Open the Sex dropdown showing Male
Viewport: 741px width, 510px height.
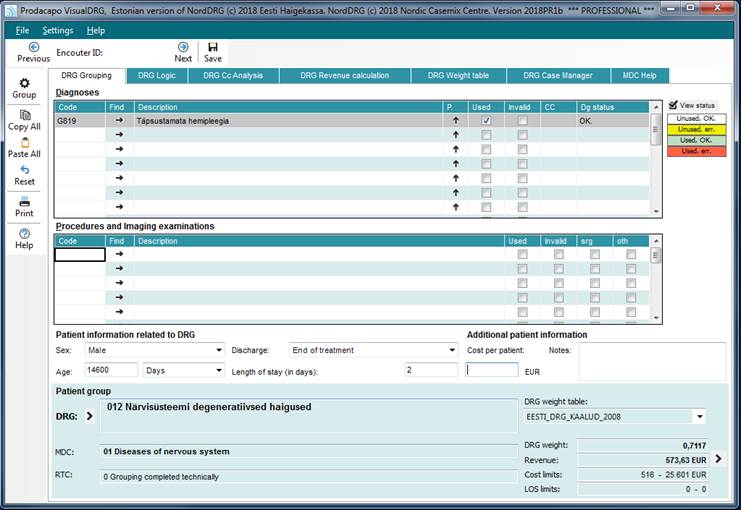click(x=154, y=351)
